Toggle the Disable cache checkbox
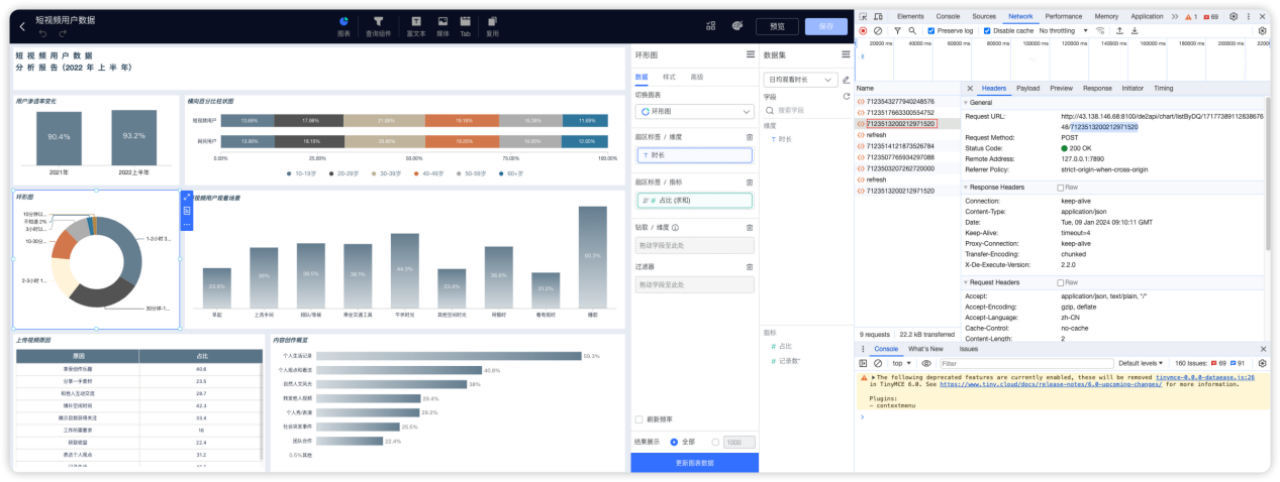This screenshot has height=482, width=1280. (988, 31)
